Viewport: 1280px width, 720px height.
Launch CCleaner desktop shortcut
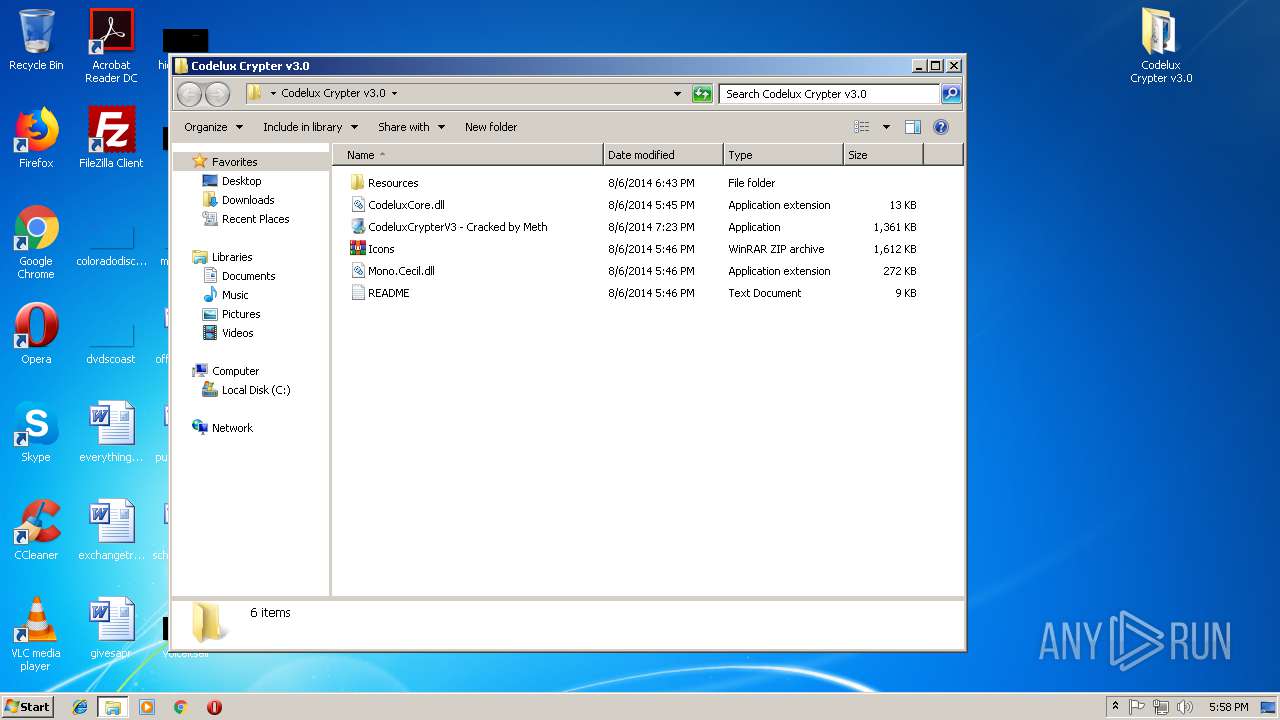click(x=36, y=529)
